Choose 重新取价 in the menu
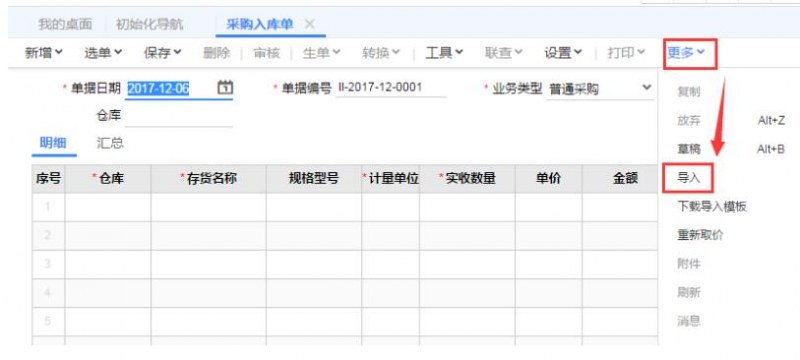Image resolution: width=800 pixels, height=360 pixels. 700,235
